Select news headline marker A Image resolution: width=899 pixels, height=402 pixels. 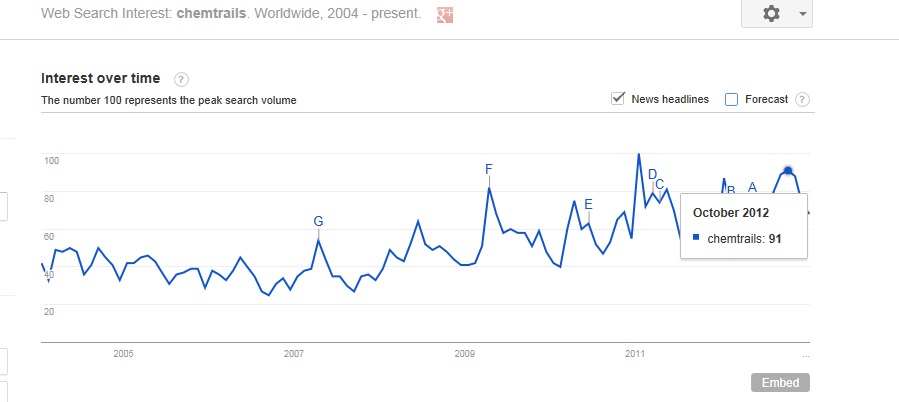753,186
